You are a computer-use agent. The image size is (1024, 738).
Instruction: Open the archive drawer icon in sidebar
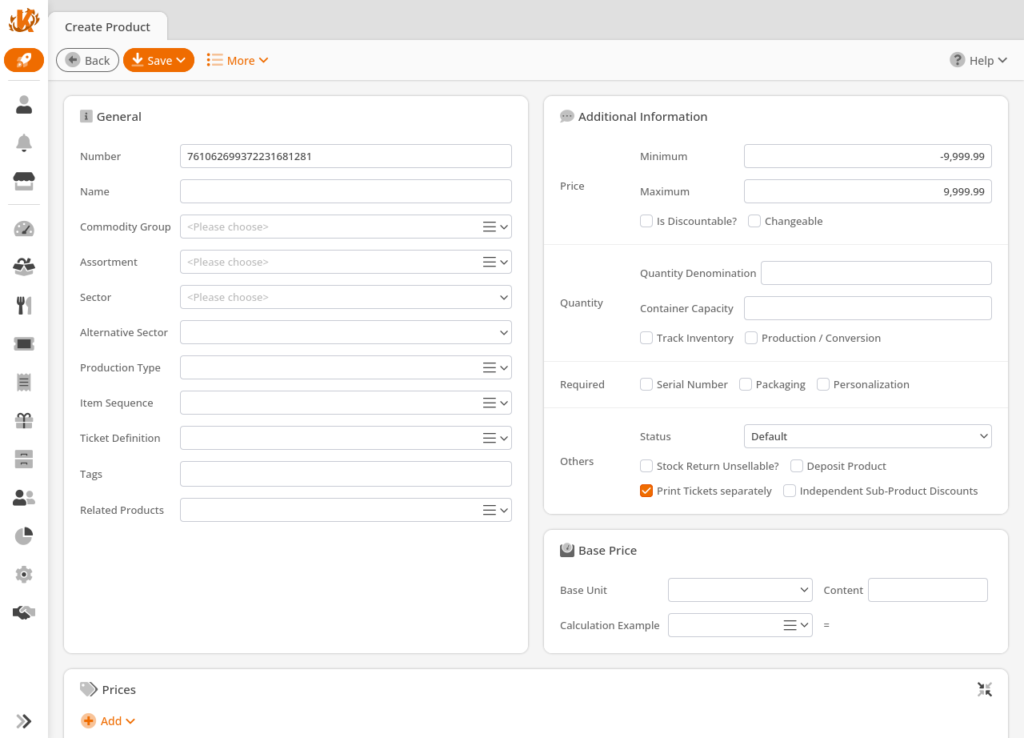24,459
